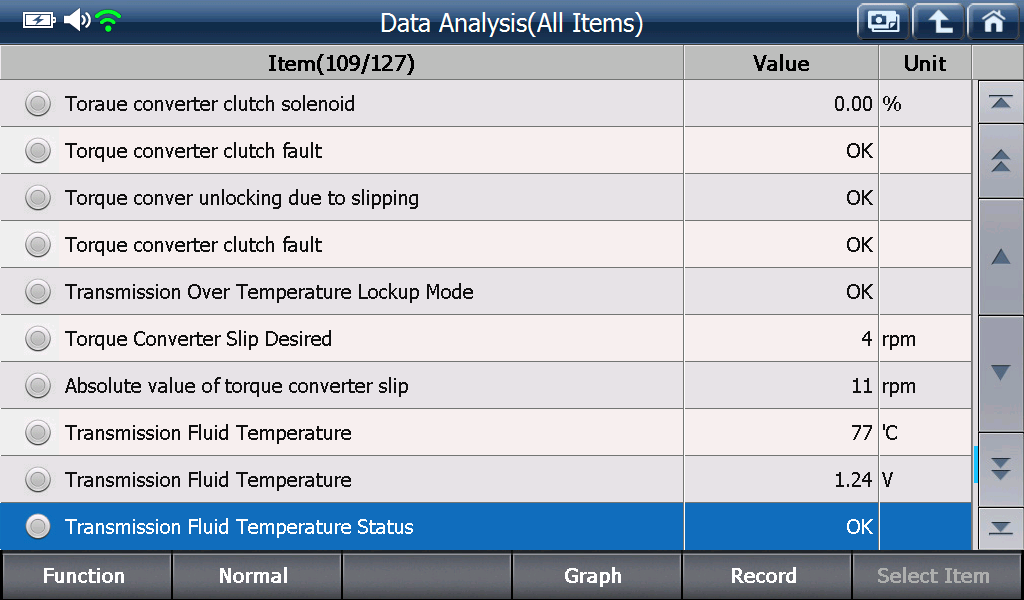Image resolution: width=1024 pixels, height=600 pixels.
Task: Click the Value column header
Action: pos(781,63)
